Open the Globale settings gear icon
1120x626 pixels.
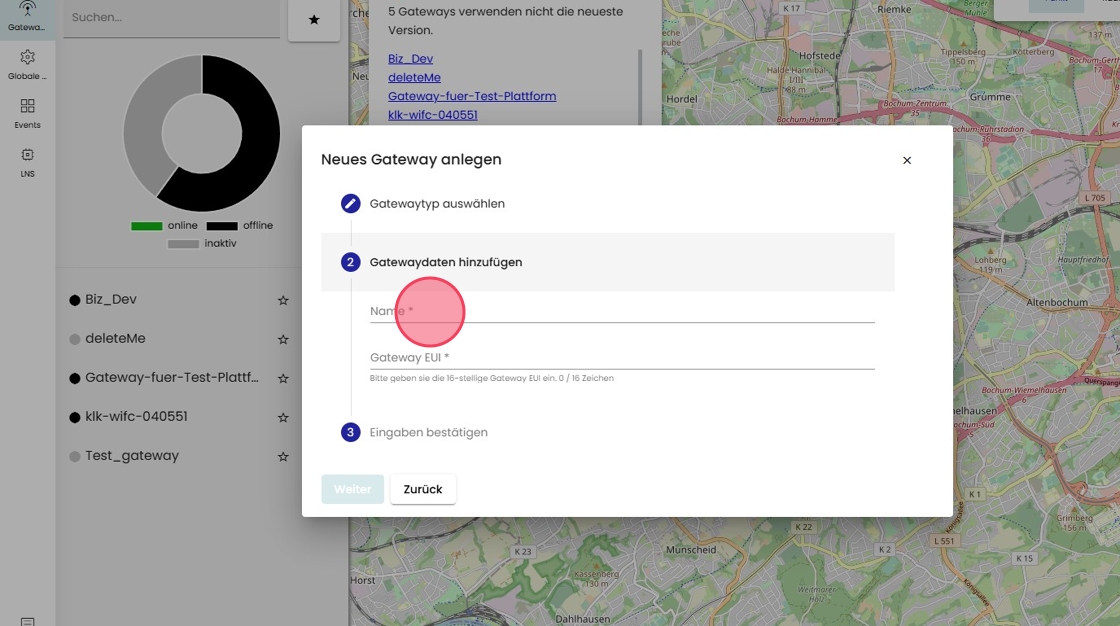click(x=27, y=58)
